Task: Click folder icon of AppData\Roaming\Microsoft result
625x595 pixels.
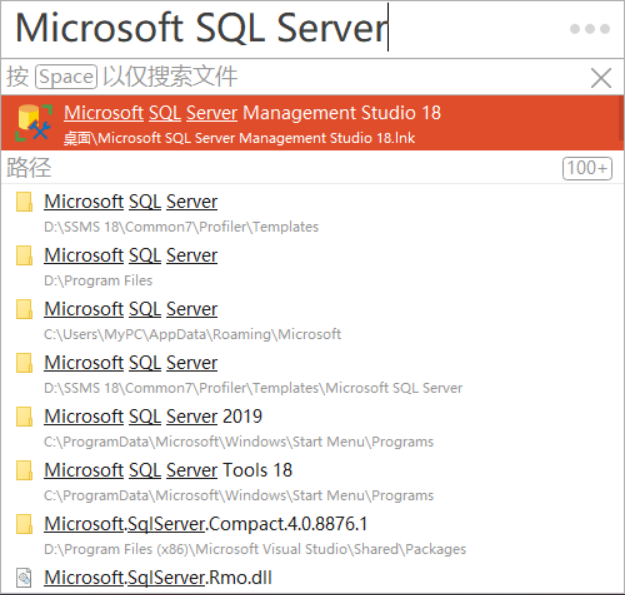Action: [25, 310]
